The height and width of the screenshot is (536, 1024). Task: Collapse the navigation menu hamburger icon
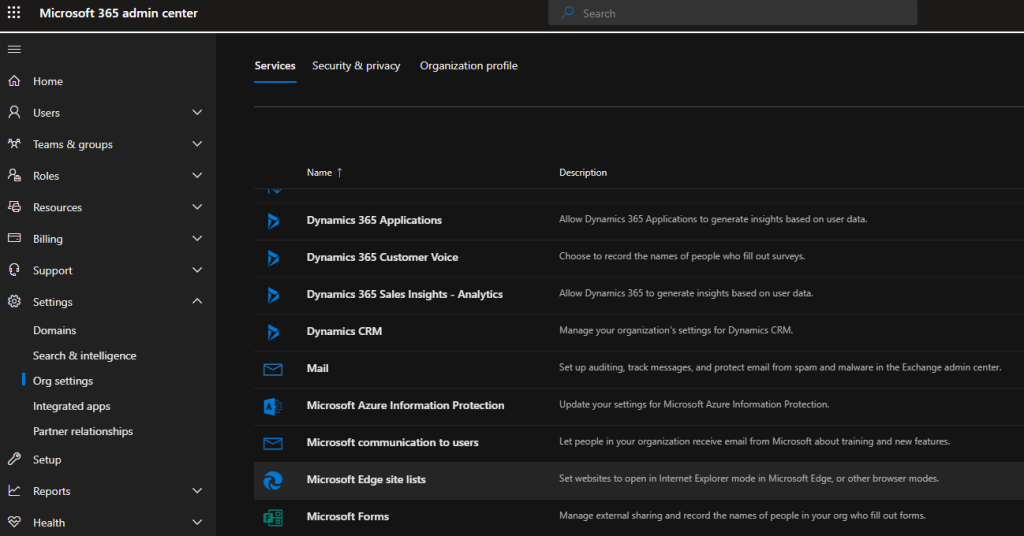coord(14,49)
